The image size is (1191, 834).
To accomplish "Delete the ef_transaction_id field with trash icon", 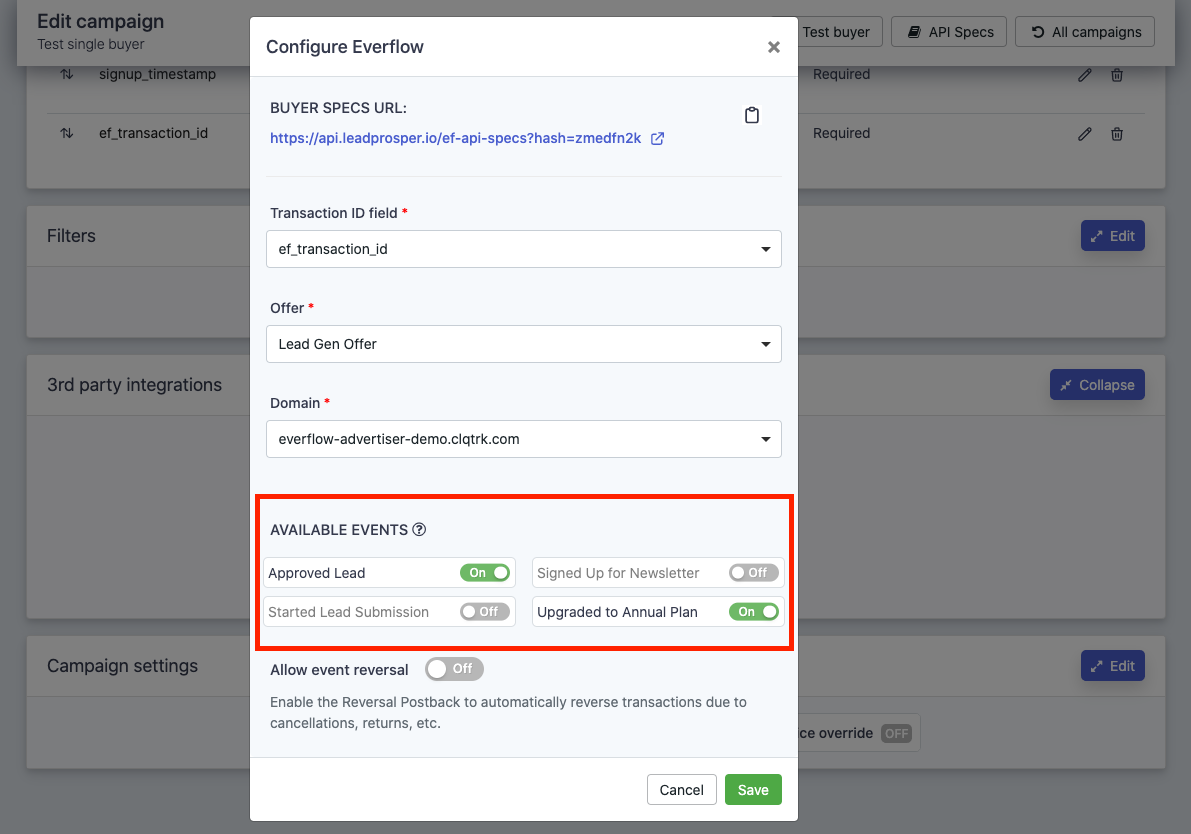I will (x=1118, y=134).
